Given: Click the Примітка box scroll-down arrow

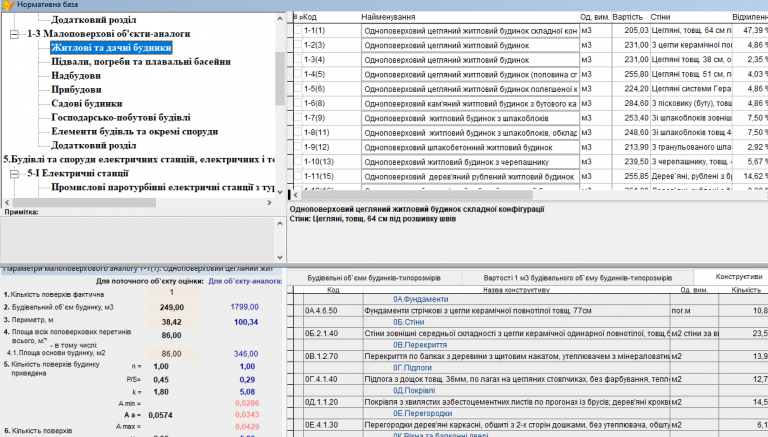Looking at the screenshot, I should pos(280,257).
